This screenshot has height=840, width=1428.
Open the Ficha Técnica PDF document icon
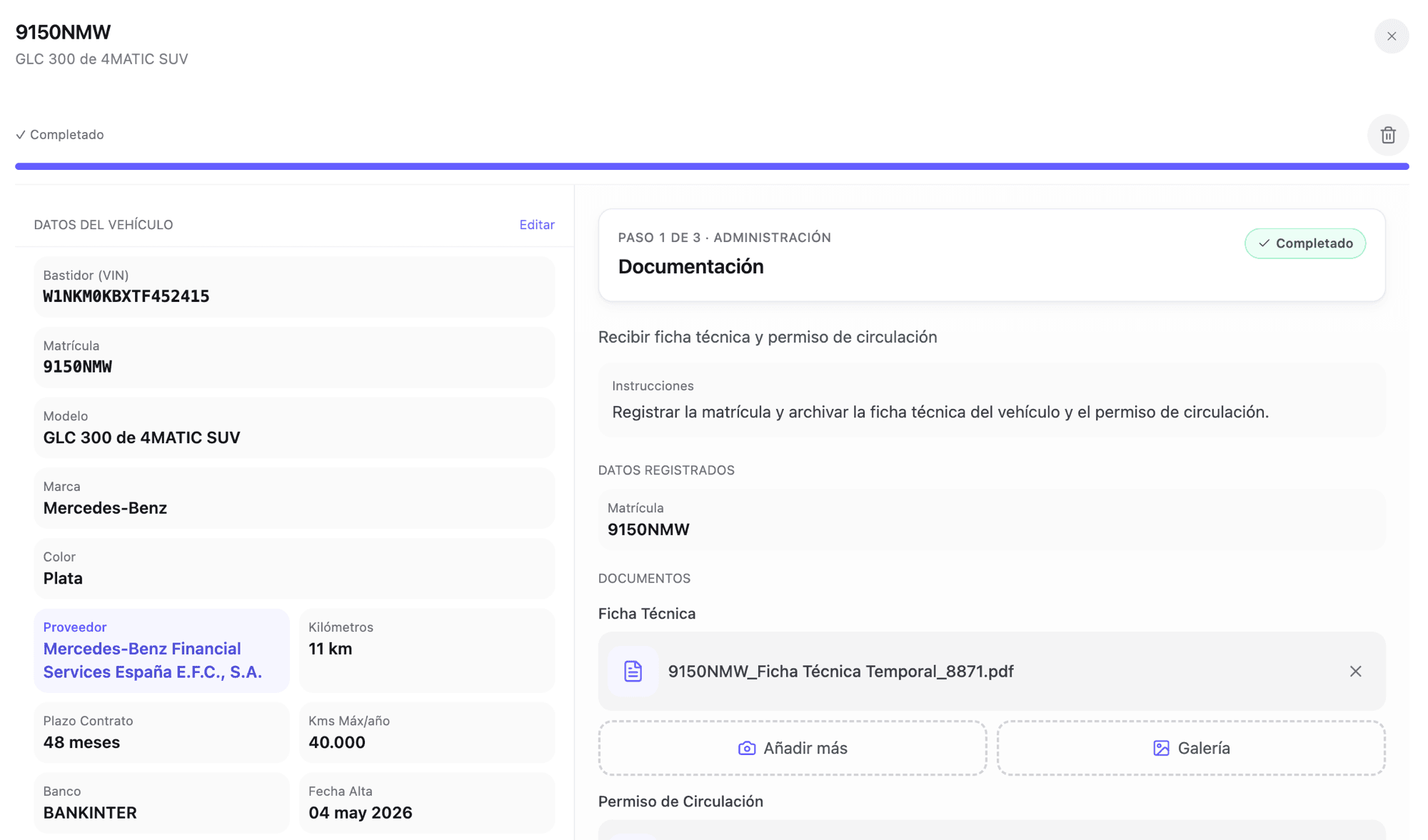[x=633, y=672]
